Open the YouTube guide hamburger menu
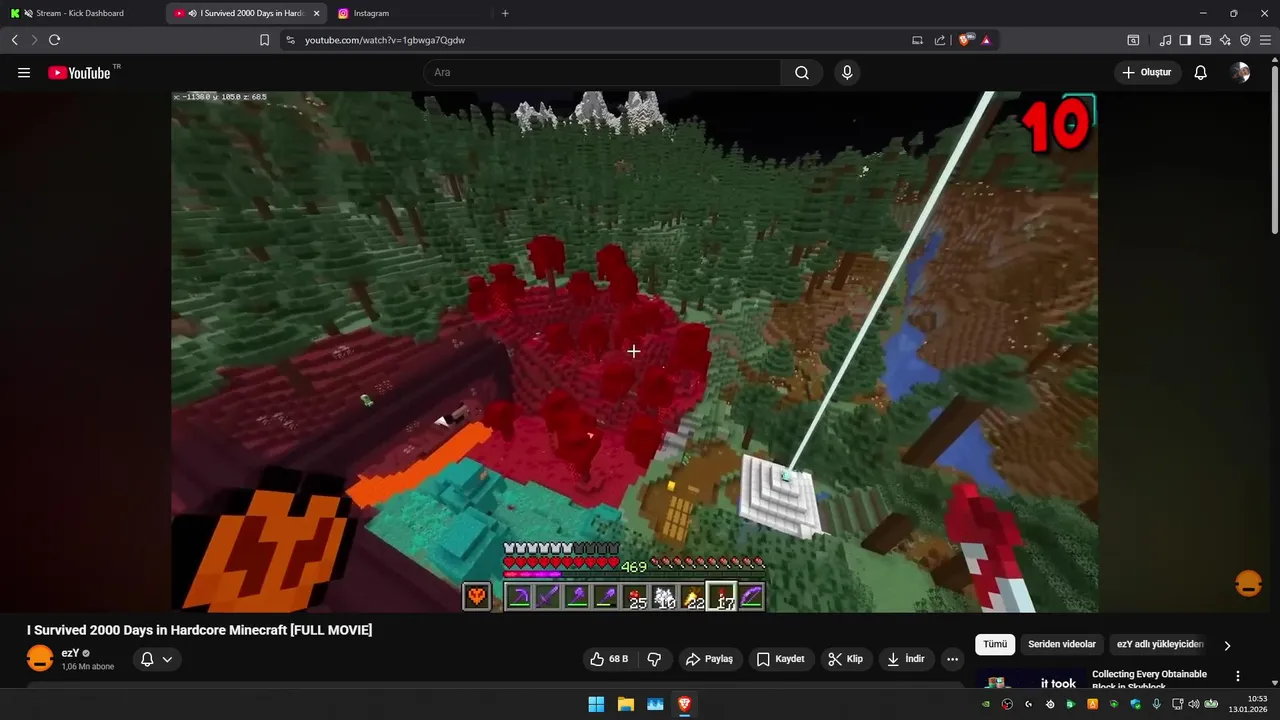This screenshot has width=1280, height=720. click(24, 73)
